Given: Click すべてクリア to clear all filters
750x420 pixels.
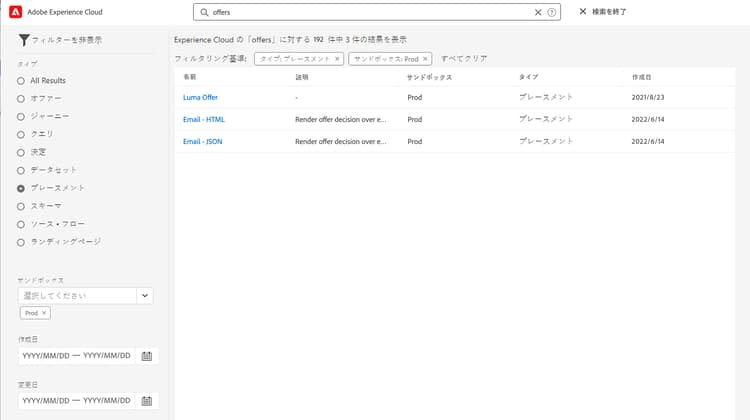Looking at the screenshot, I should [x=464, y=58].
